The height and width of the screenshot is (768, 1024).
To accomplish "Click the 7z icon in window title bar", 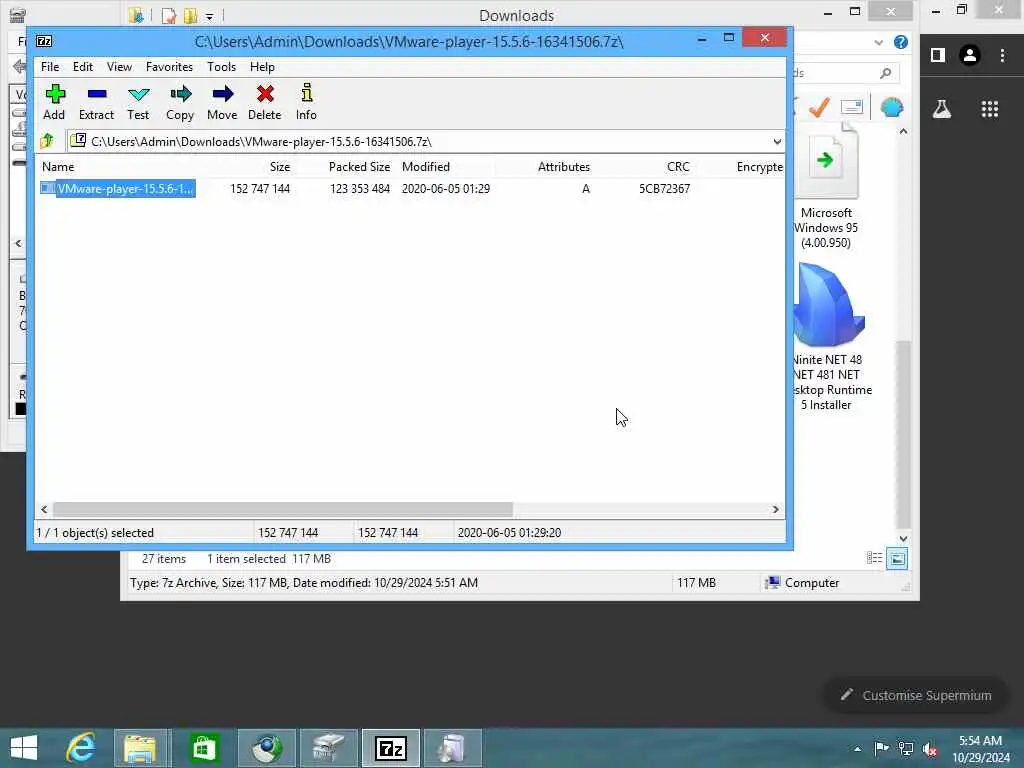I will click(44, 41).
